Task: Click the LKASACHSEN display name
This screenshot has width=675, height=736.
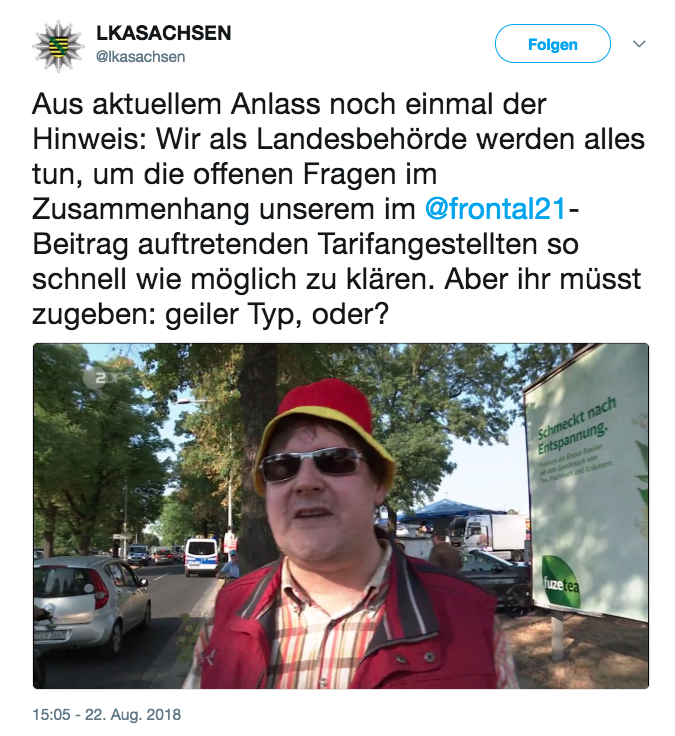Action: [163, 33]
